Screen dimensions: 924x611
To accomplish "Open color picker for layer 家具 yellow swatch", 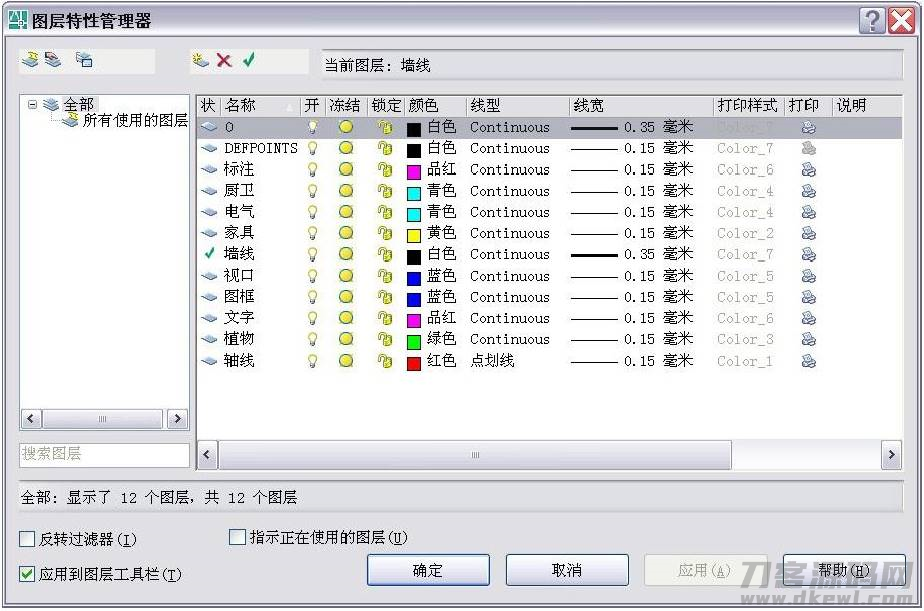I will pyautogui.click(x=414, y=235).
